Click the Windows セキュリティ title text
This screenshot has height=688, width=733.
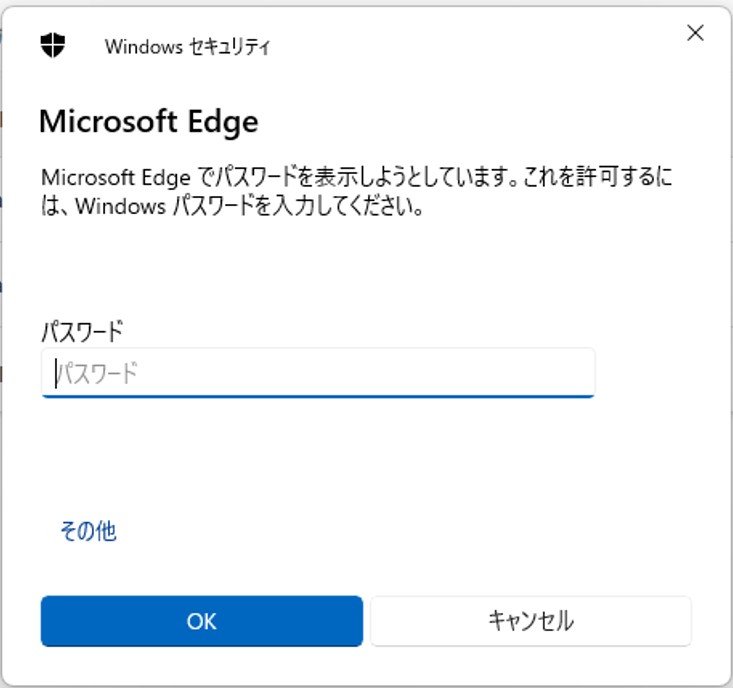click(x=187, y=47)
